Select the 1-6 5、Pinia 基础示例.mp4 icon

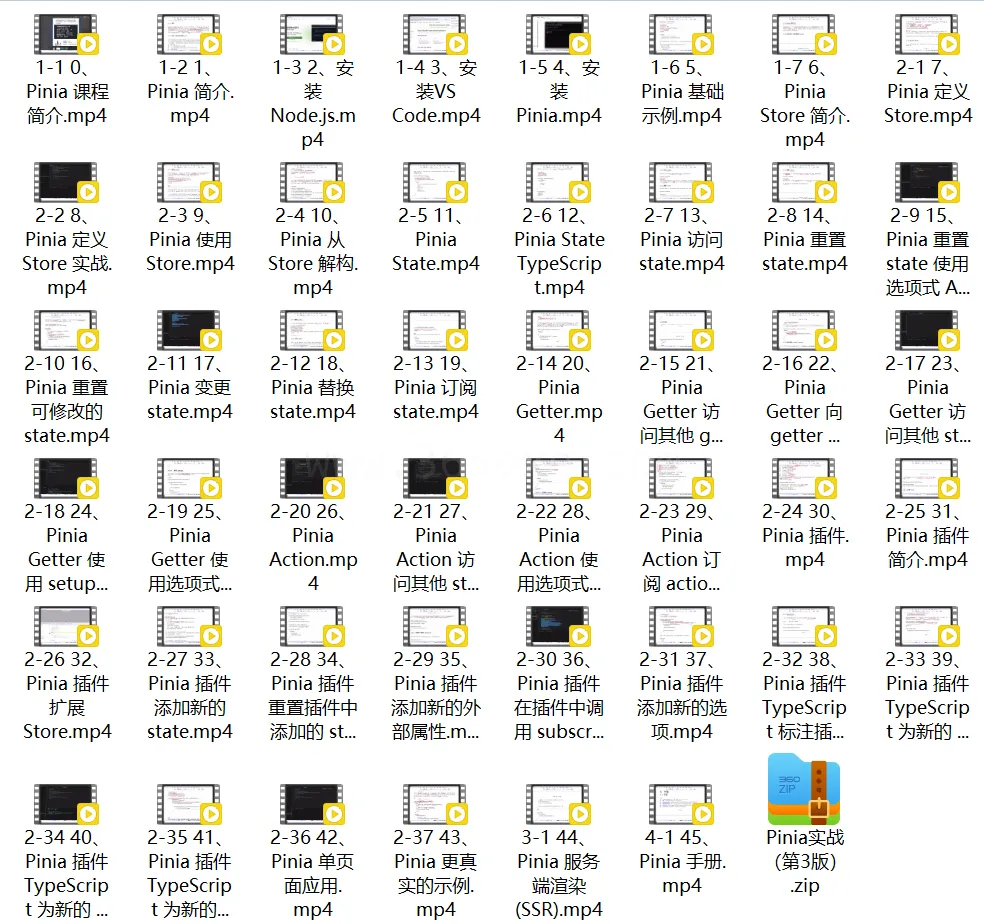(682, 34)
